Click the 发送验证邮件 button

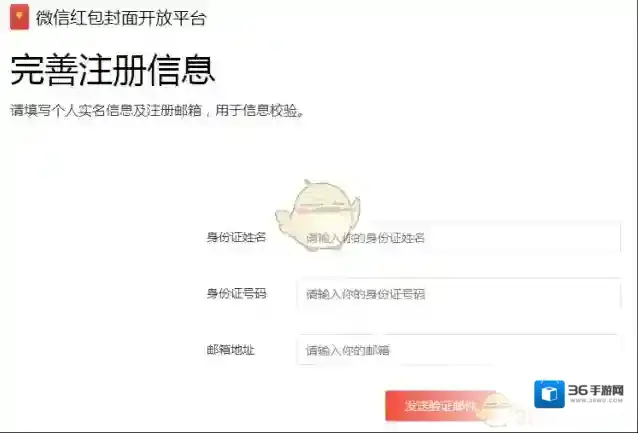click(441, 405)
